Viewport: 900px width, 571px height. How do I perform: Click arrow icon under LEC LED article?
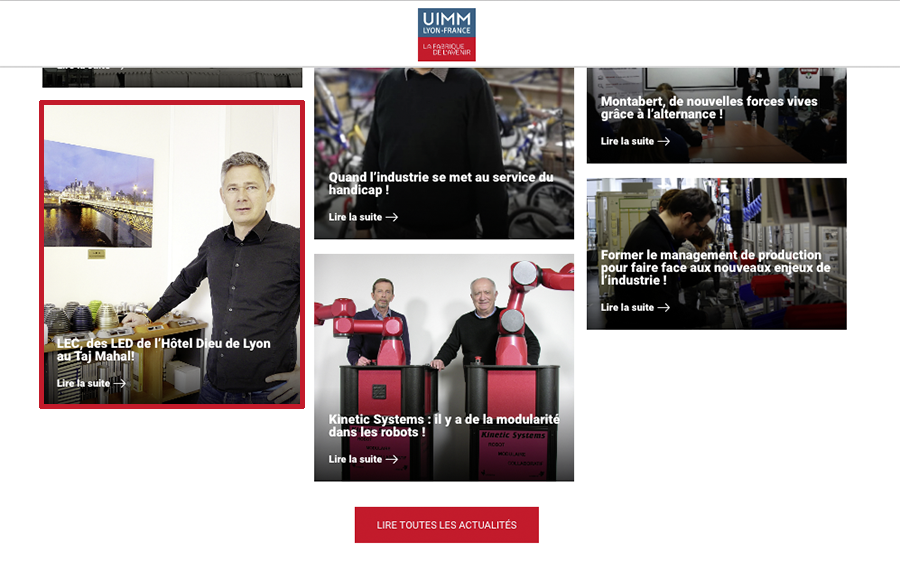[x=119, y=383]
